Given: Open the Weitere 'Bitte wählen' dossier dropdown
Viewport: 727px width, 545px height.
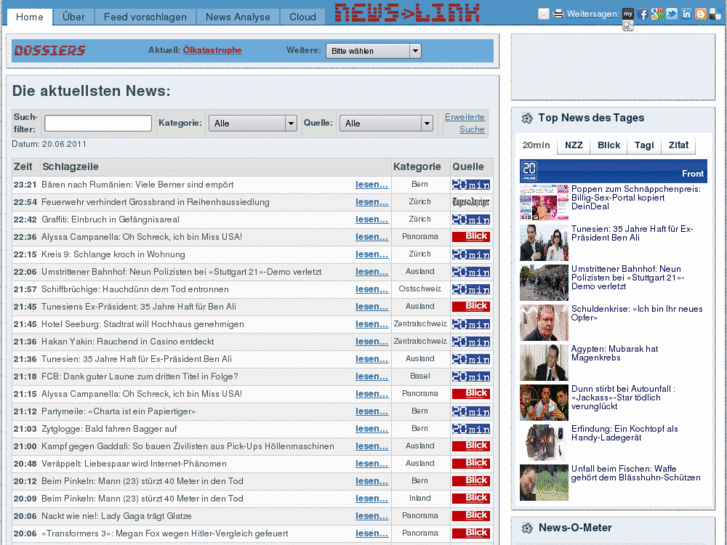Looking at the screenshot, I should (374, 51).
